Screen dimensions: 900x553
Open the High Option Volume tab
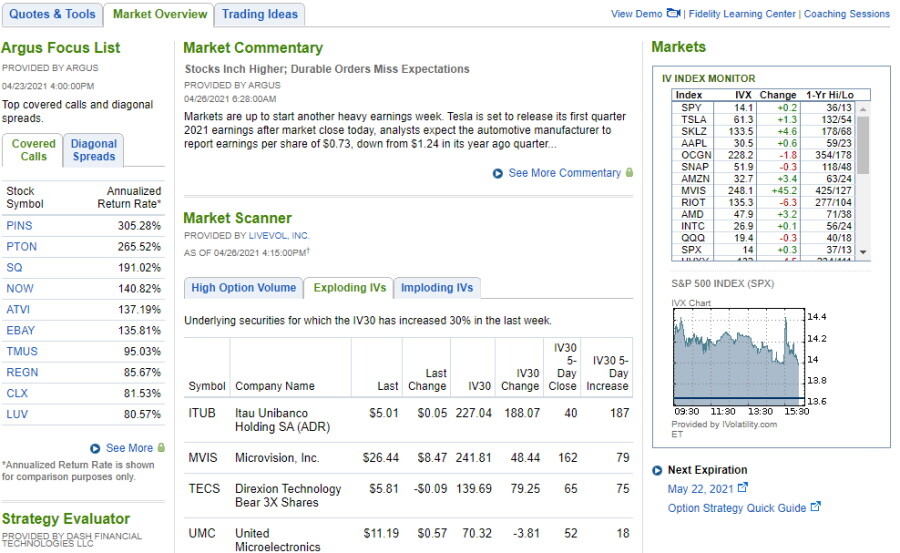click(x=243, y=288)
